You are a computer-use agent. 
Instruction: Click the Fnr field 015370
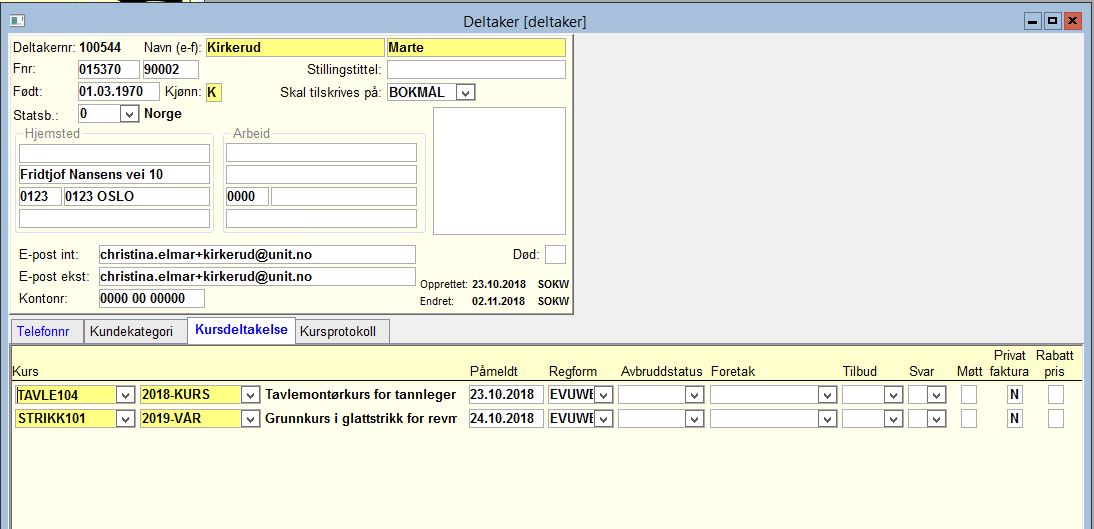click(109, 70)
